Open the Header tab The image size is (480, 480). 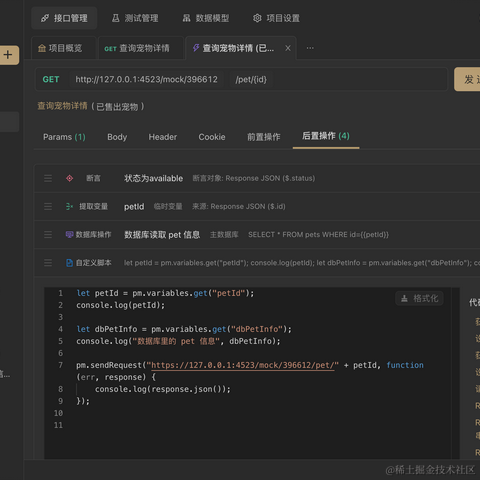tap(163, 137)
